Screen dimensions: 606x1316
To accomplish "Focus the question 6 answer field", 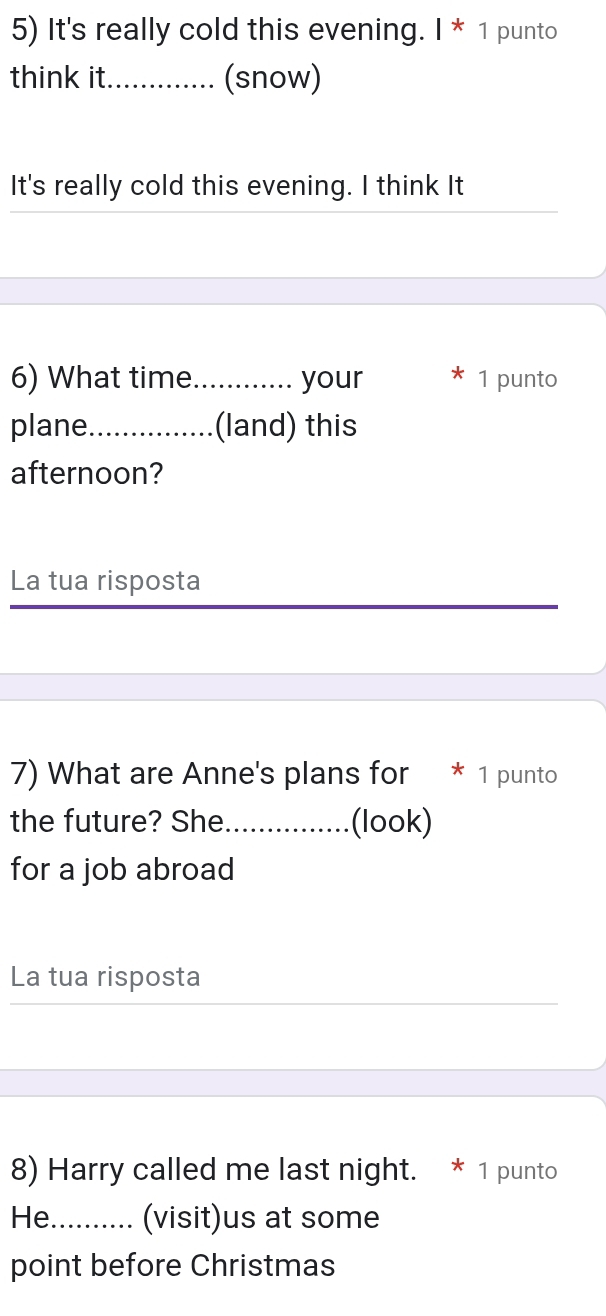I will pyautogui.click(x=283, y=582).
